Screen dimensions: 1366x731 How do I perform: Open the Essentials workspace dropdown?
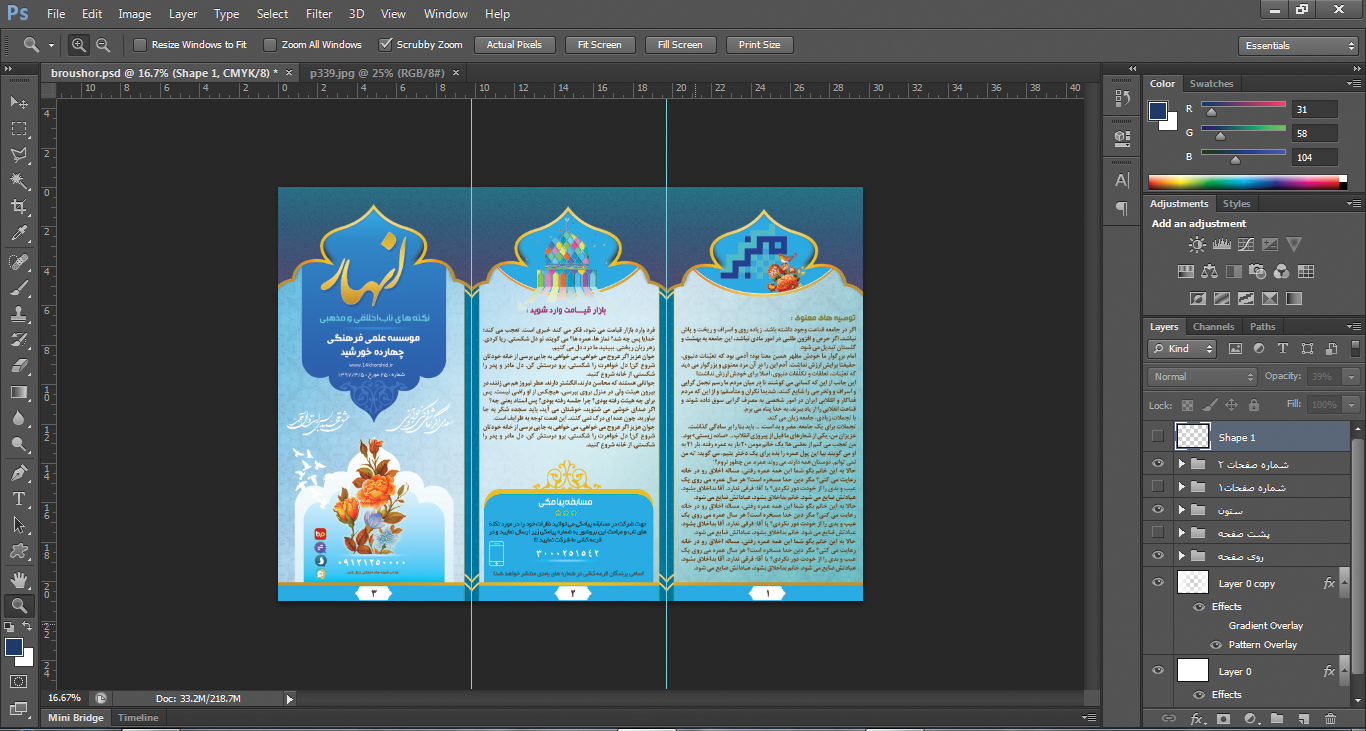(x=1297, y=46)
